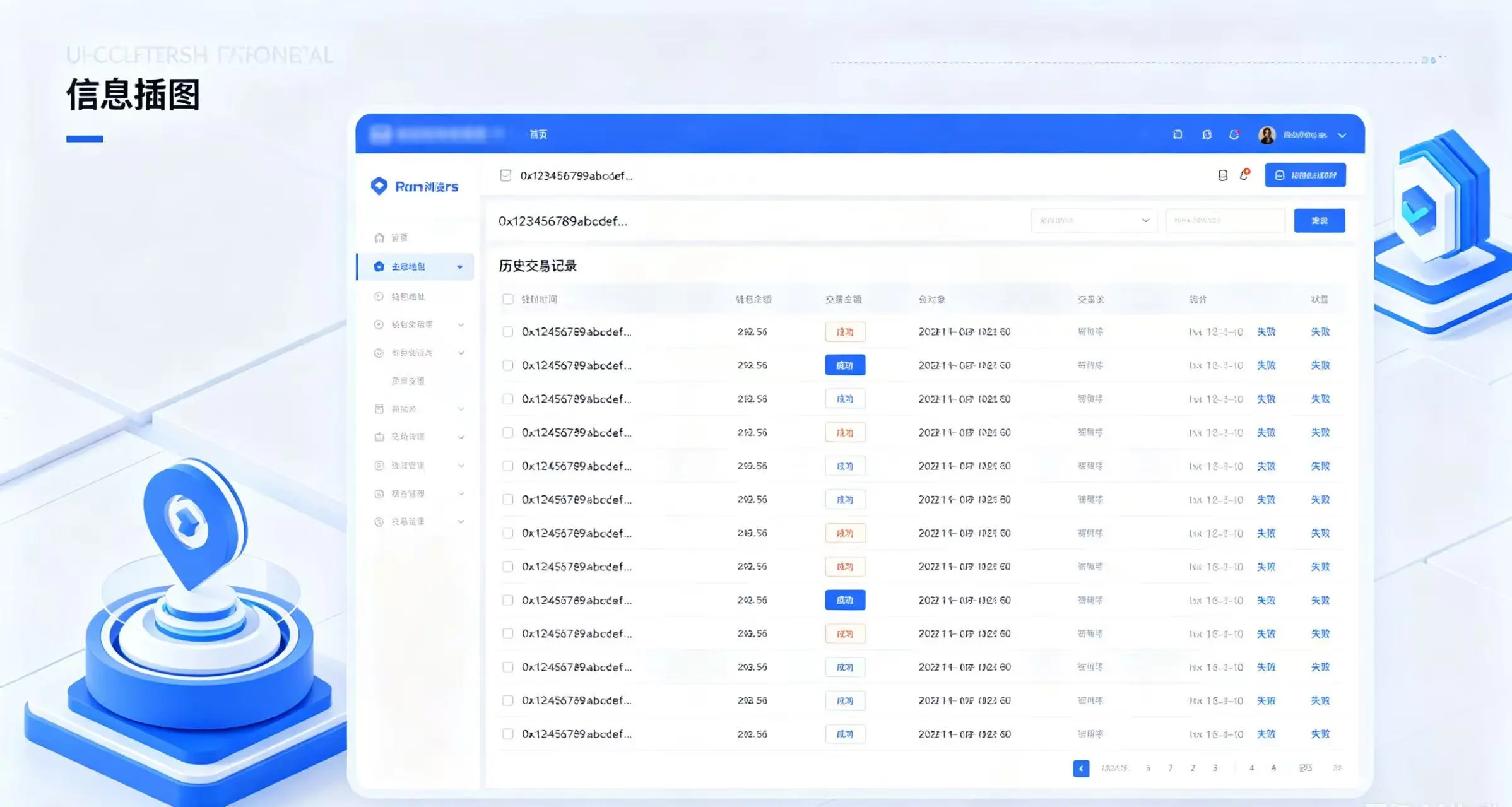Click the blue search button beside input field

point(1320,221)
